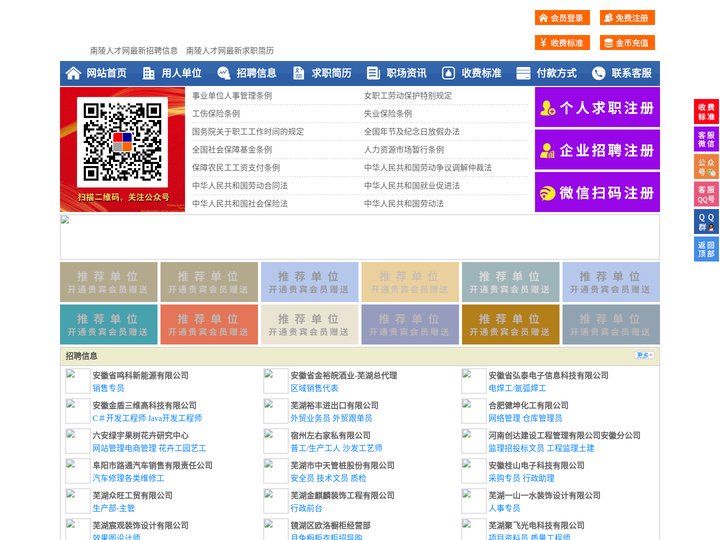Open the job link 人事专员
Image resolution: width=720 pixels, height=540 pixels.
pyautogui.click(x=504, y=508)
